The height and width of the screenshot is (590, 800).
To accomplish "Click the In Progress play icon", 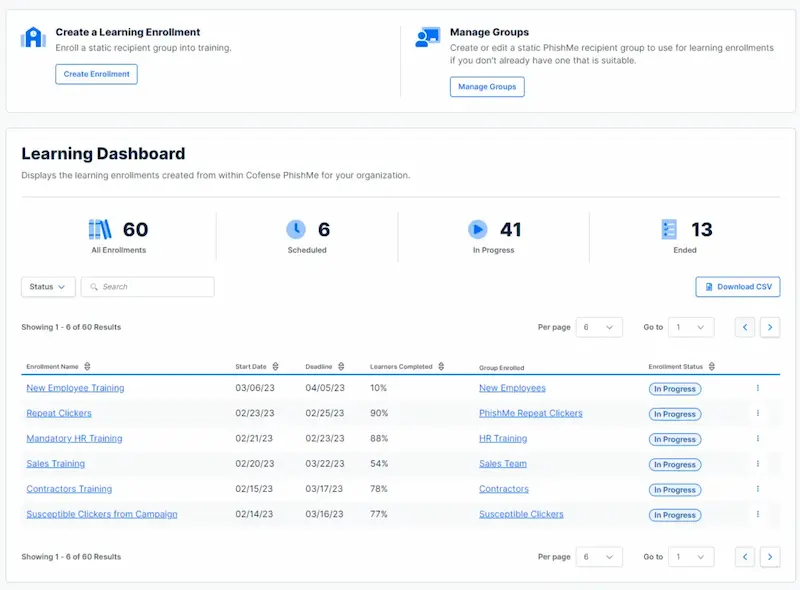I will point(478,230).
